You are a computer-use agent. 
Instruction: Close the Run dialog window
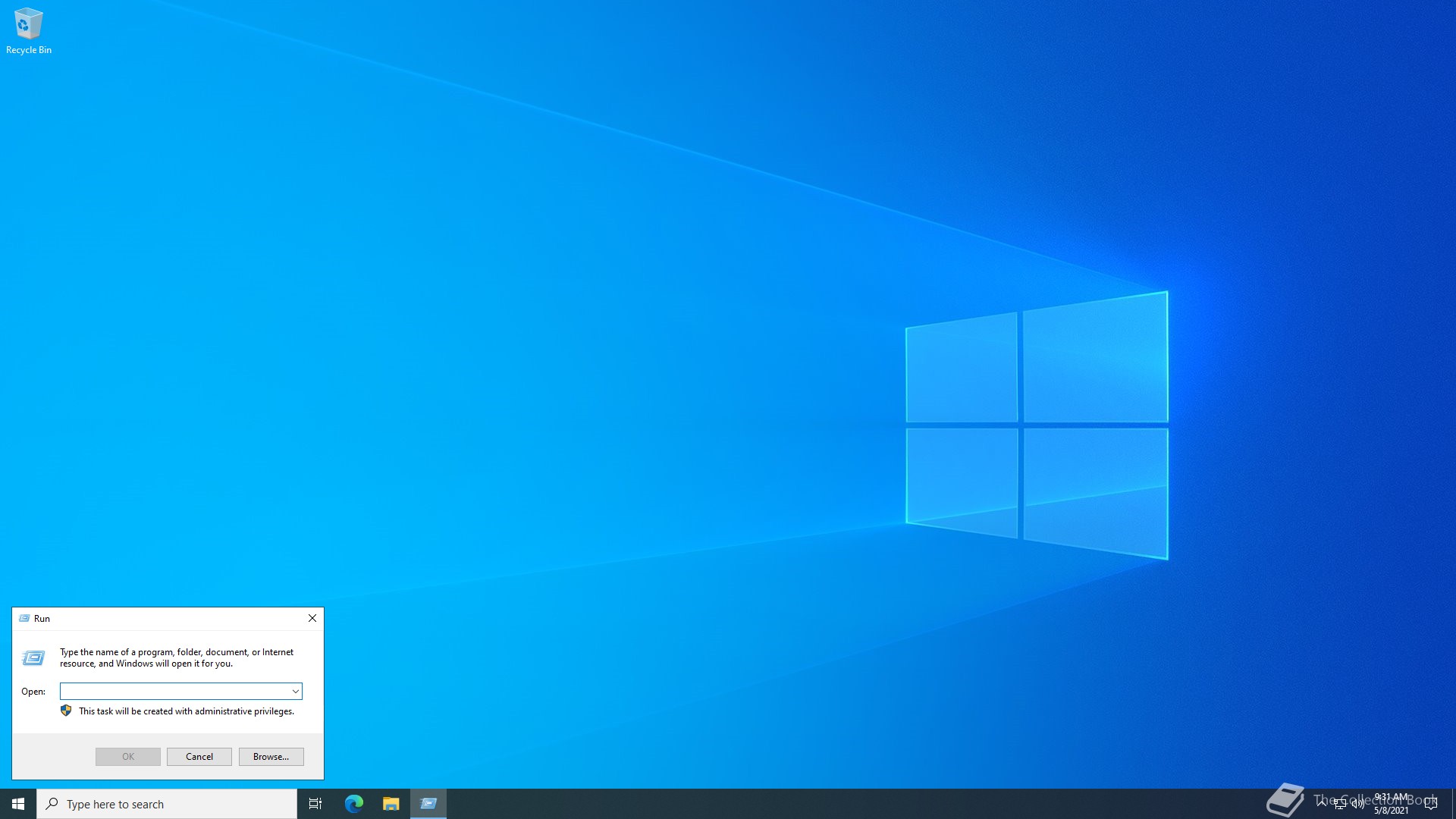(x=312, y=619)
